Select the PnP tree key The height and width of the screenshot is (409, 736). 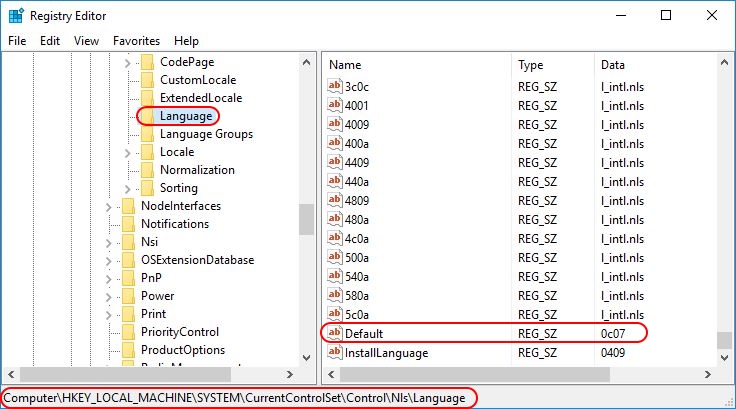[151, 278]
